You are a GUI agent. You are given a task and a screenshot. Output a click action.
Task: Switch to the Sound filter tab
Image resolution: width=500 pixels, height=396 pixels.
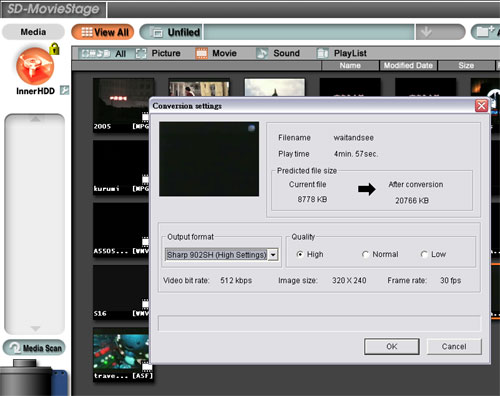point(278,53)
